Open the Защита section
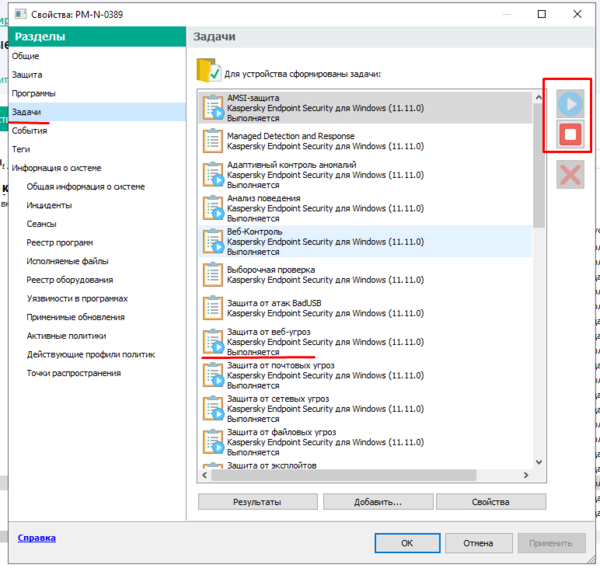The image size is (600, 568). click(x=27, y=75)
